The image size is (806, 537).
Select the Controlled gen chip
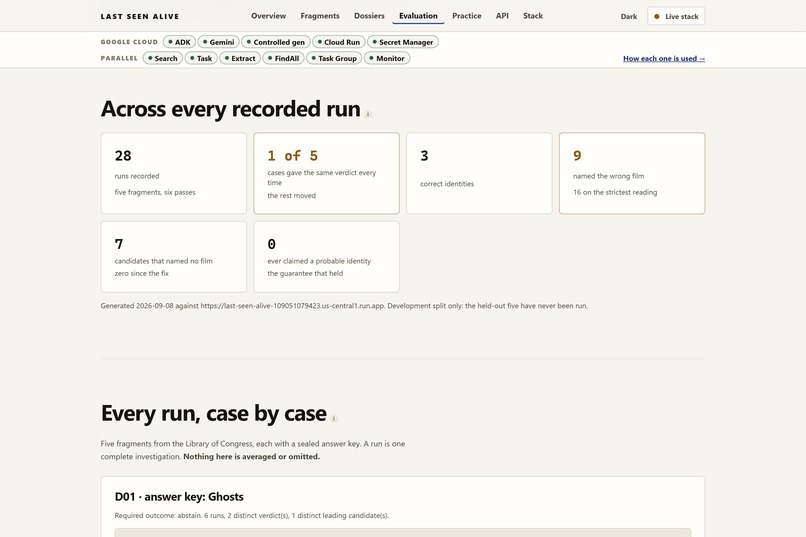[x=276, y=42]
